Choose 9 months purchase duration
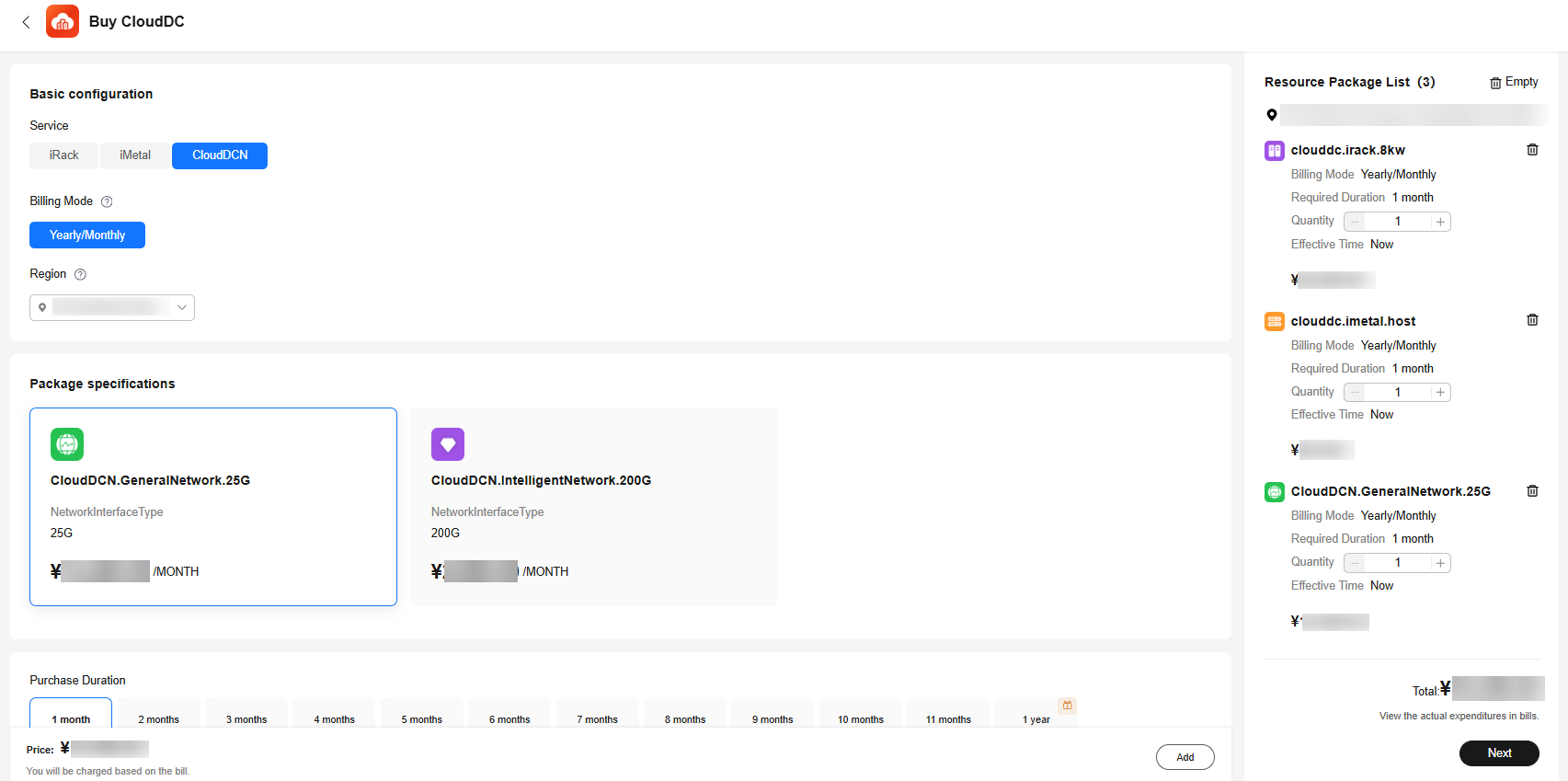 coord(773,714)
